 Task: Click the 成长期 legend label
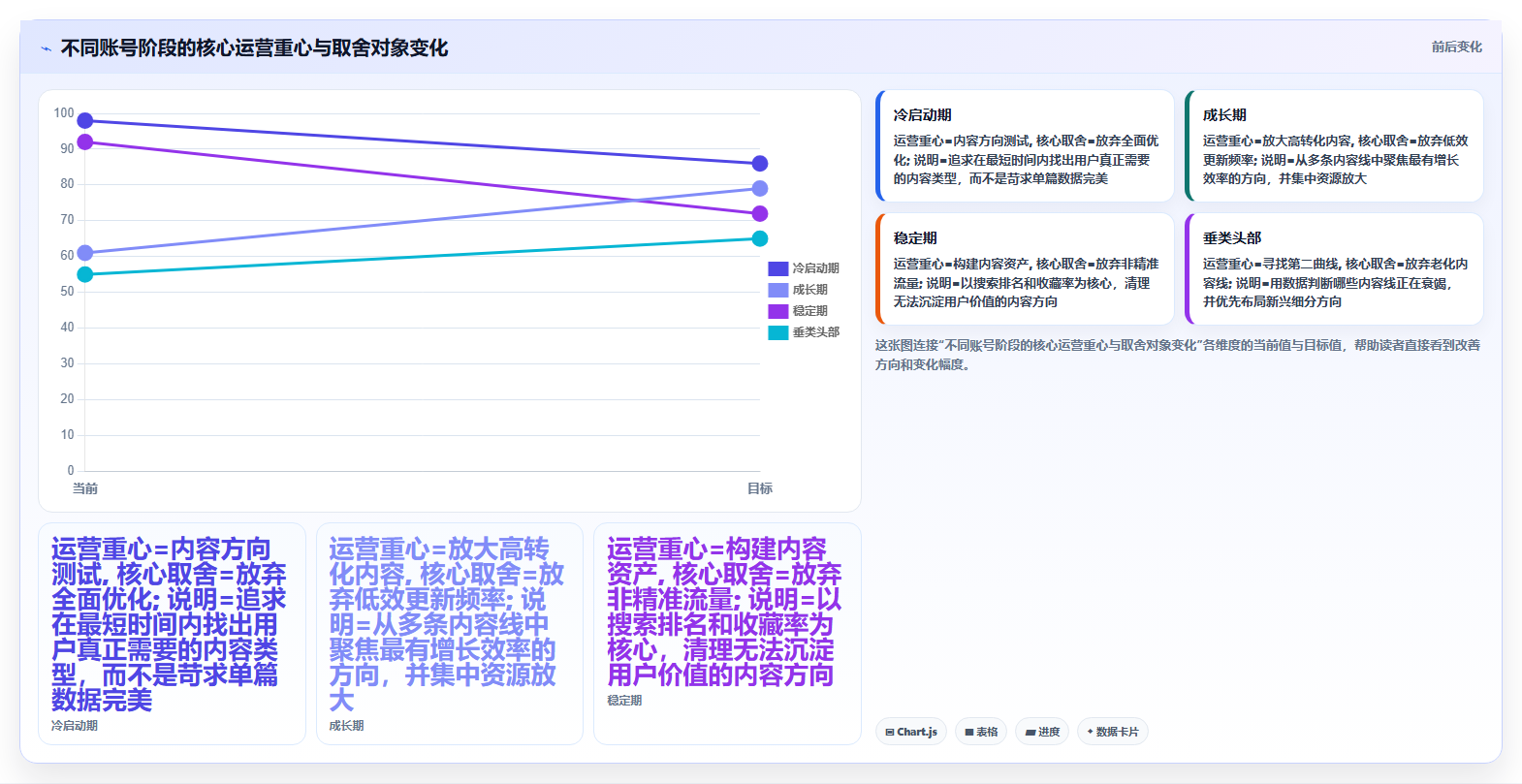coord(810,290)
